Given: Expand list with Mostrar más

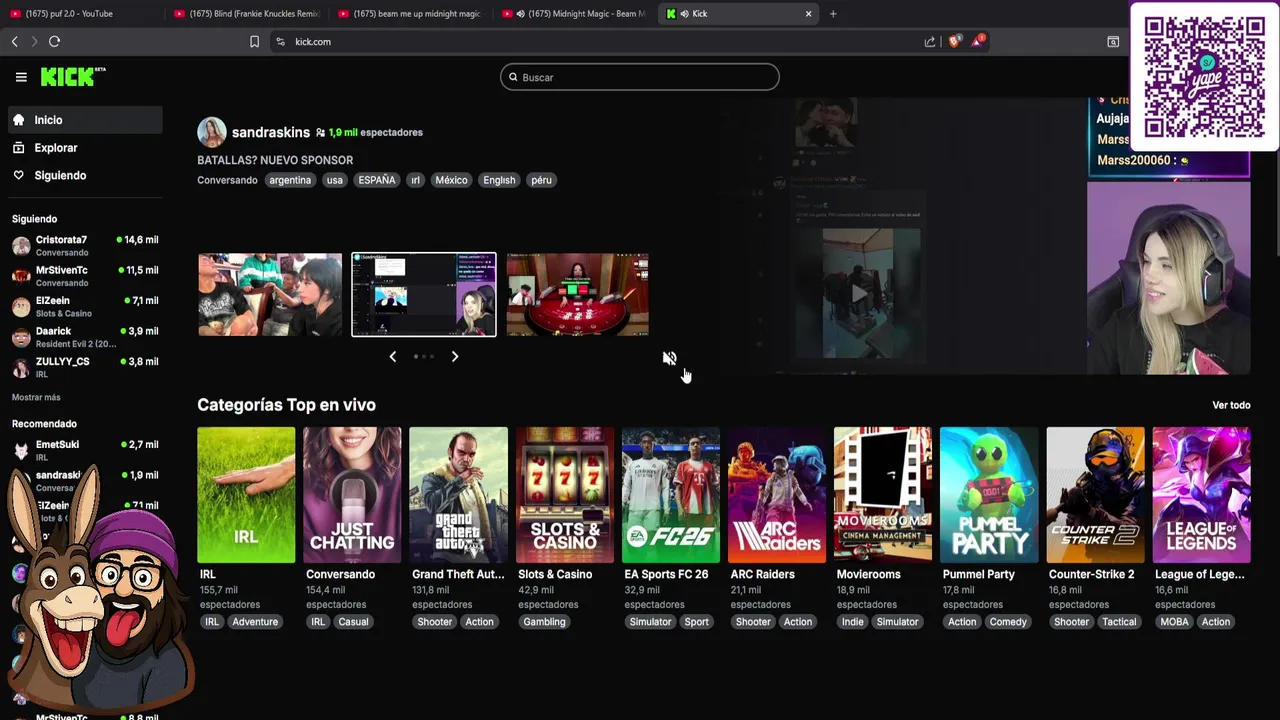Looking at the screenshot, I should click(36, 397).
